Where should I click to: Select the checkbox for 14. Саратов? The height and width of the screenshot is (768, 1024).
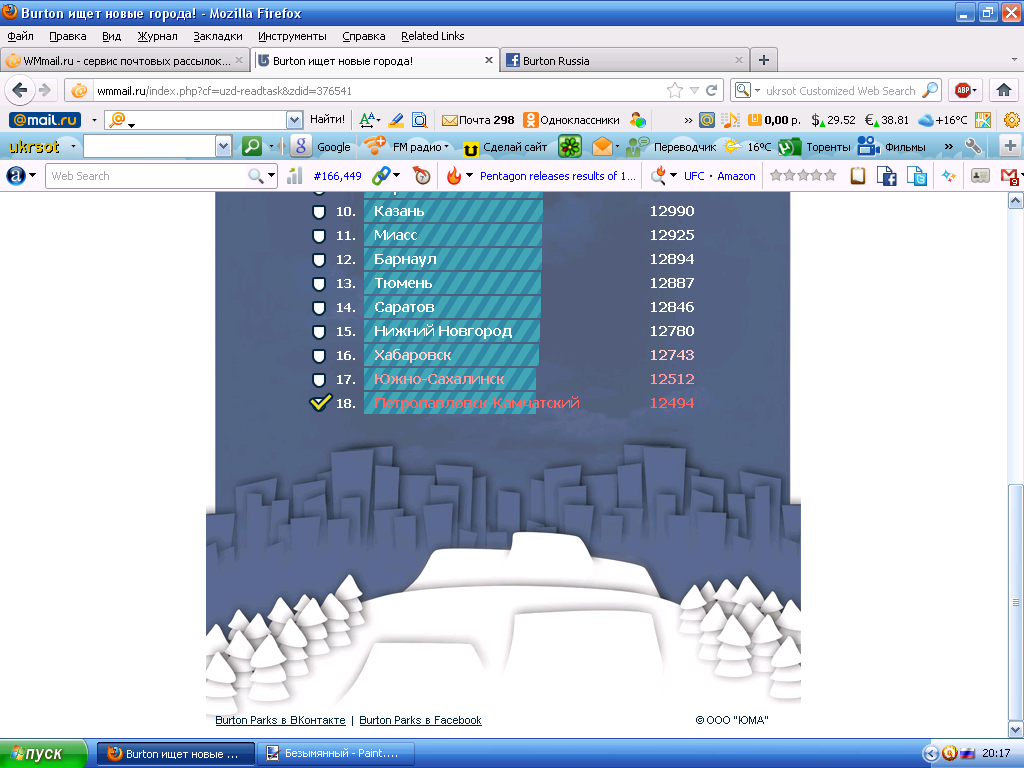click(x=319, y=308)
